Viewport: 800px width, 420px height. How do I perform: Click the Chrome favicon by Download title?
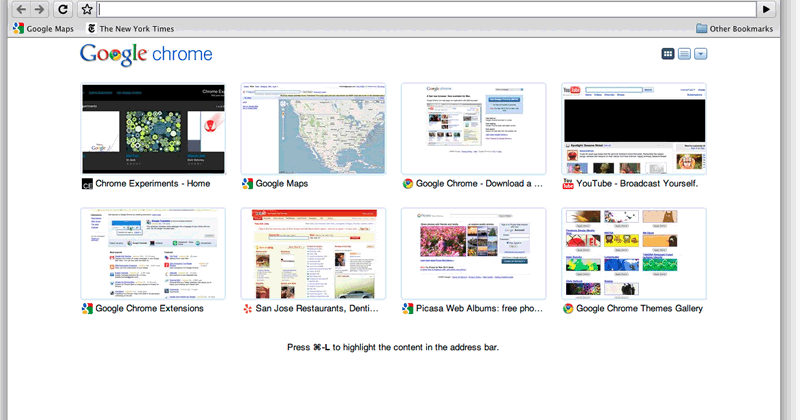408,184
